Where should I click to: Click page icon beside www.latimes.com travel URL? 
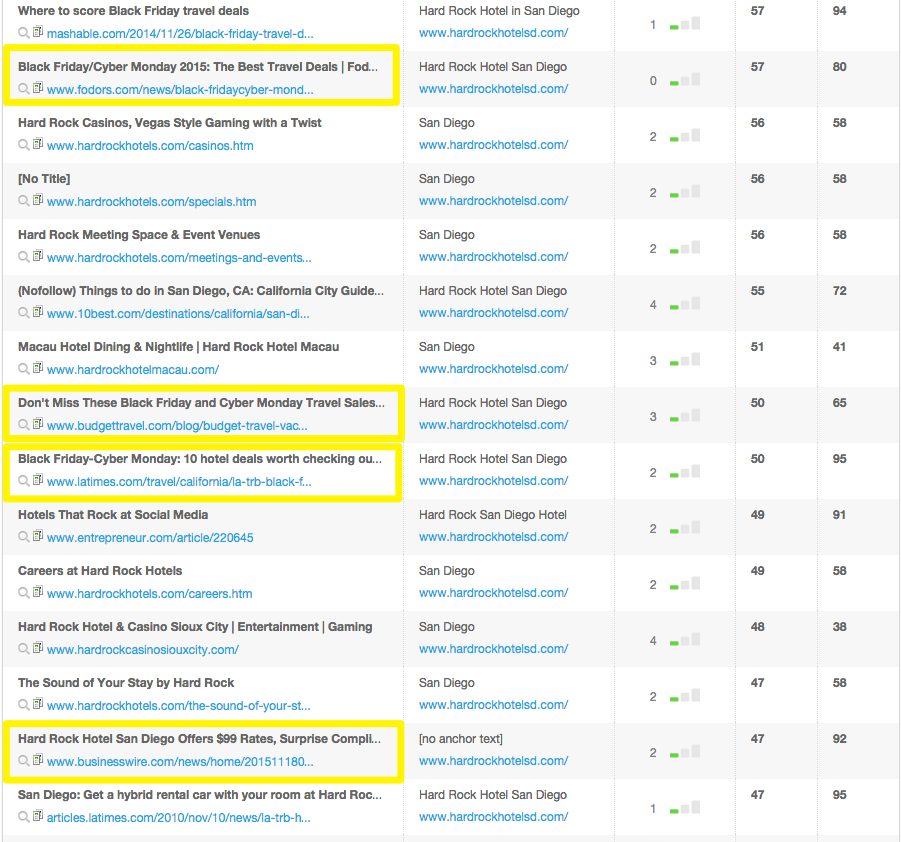(38, 481)
